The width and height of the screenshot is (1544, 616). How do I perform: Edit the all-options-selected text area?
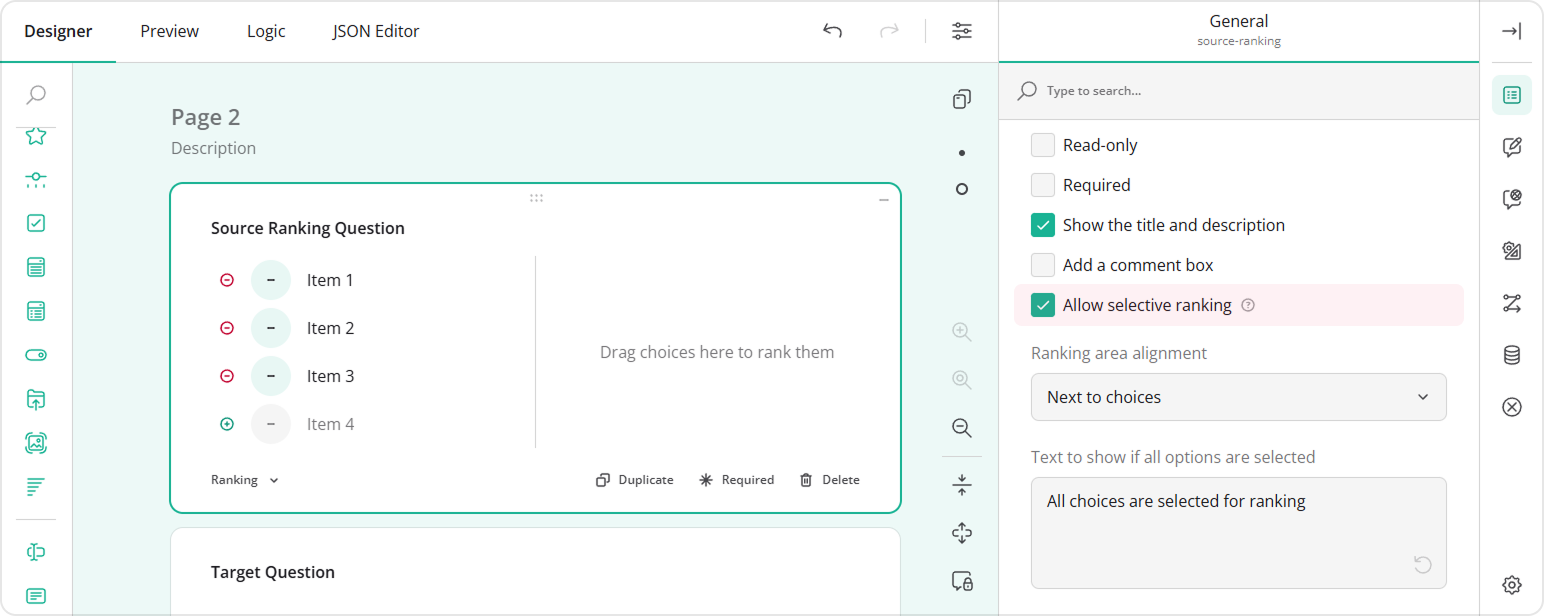[x=1239, y=533]
